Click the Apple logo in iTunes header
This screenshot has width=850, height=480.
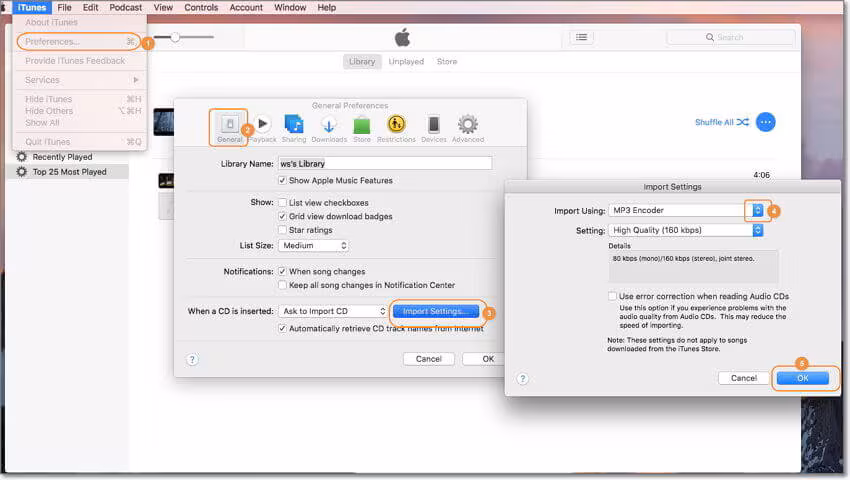pos(402,37)
